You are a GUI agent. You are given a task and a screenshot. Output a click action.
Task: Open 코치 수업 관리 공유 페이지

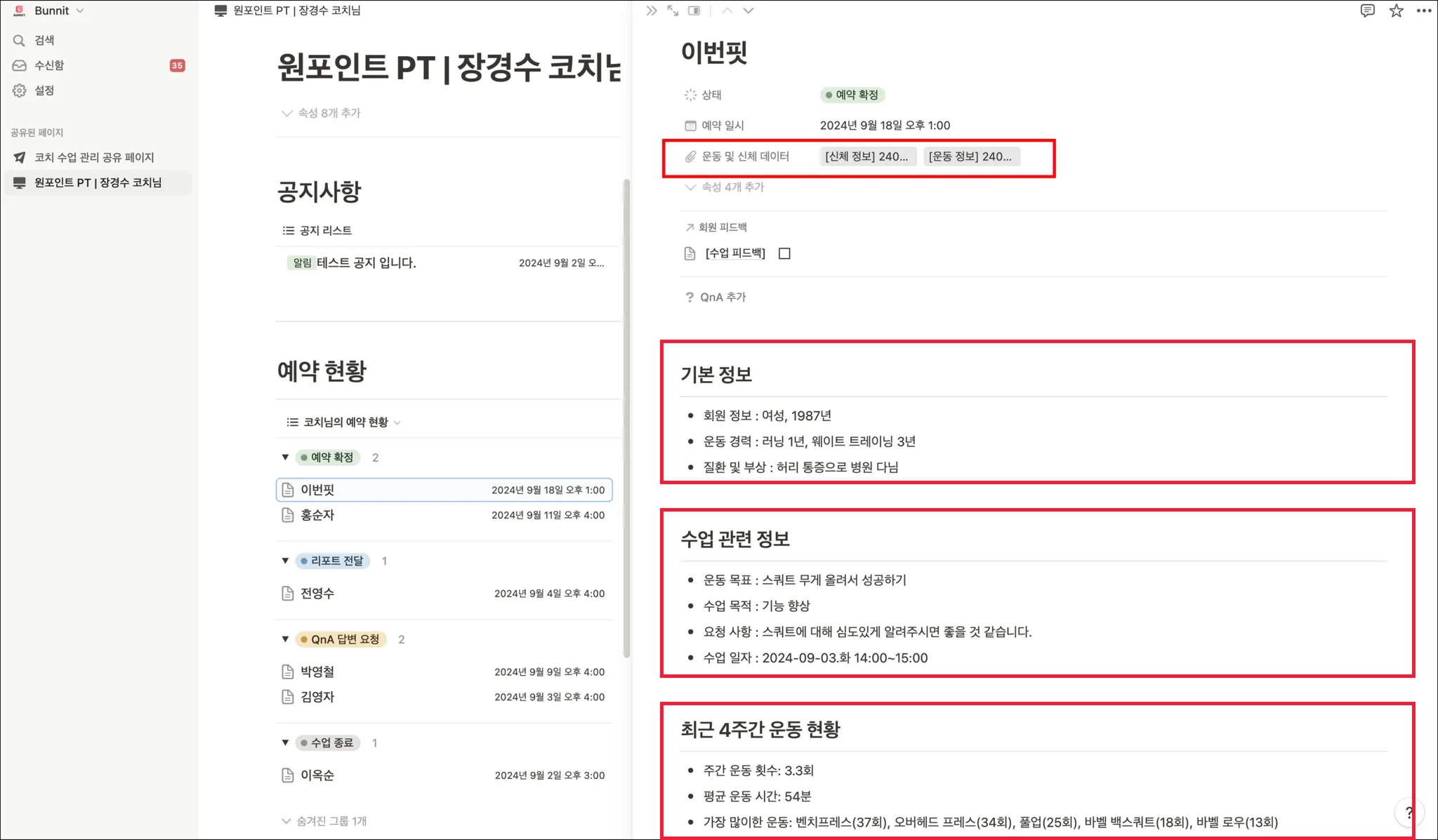(94, 157)
